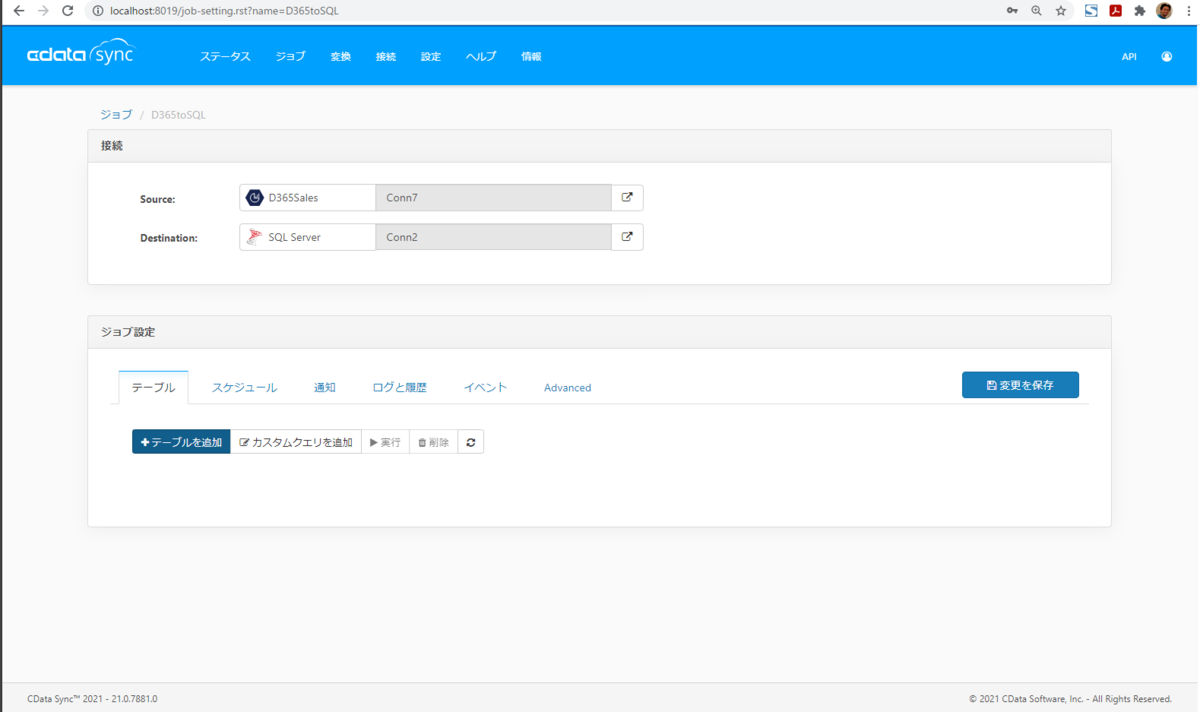1200x712 pixels.
Task: Click the Conn7 source connection field
Action: coord(493,198)
